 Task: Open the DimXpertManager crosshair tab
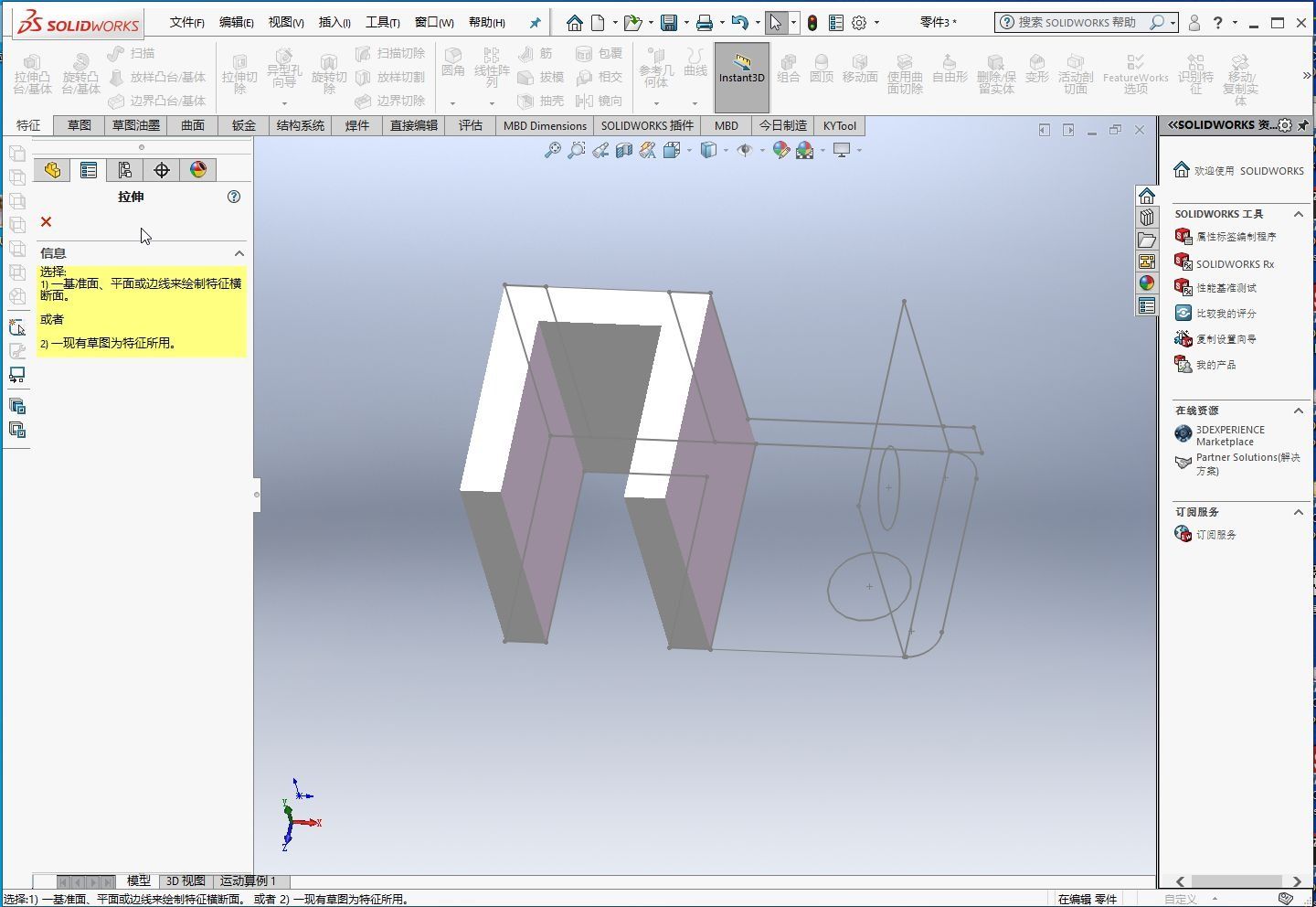162,170
